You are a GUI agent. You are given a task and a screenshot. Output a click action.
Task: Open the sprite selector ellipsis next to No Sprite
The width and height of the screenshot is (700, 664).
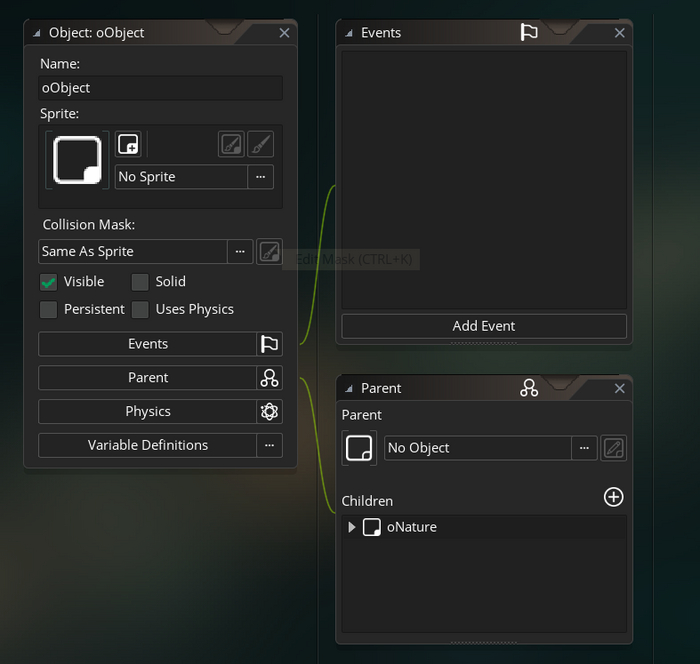pos(260,177)
